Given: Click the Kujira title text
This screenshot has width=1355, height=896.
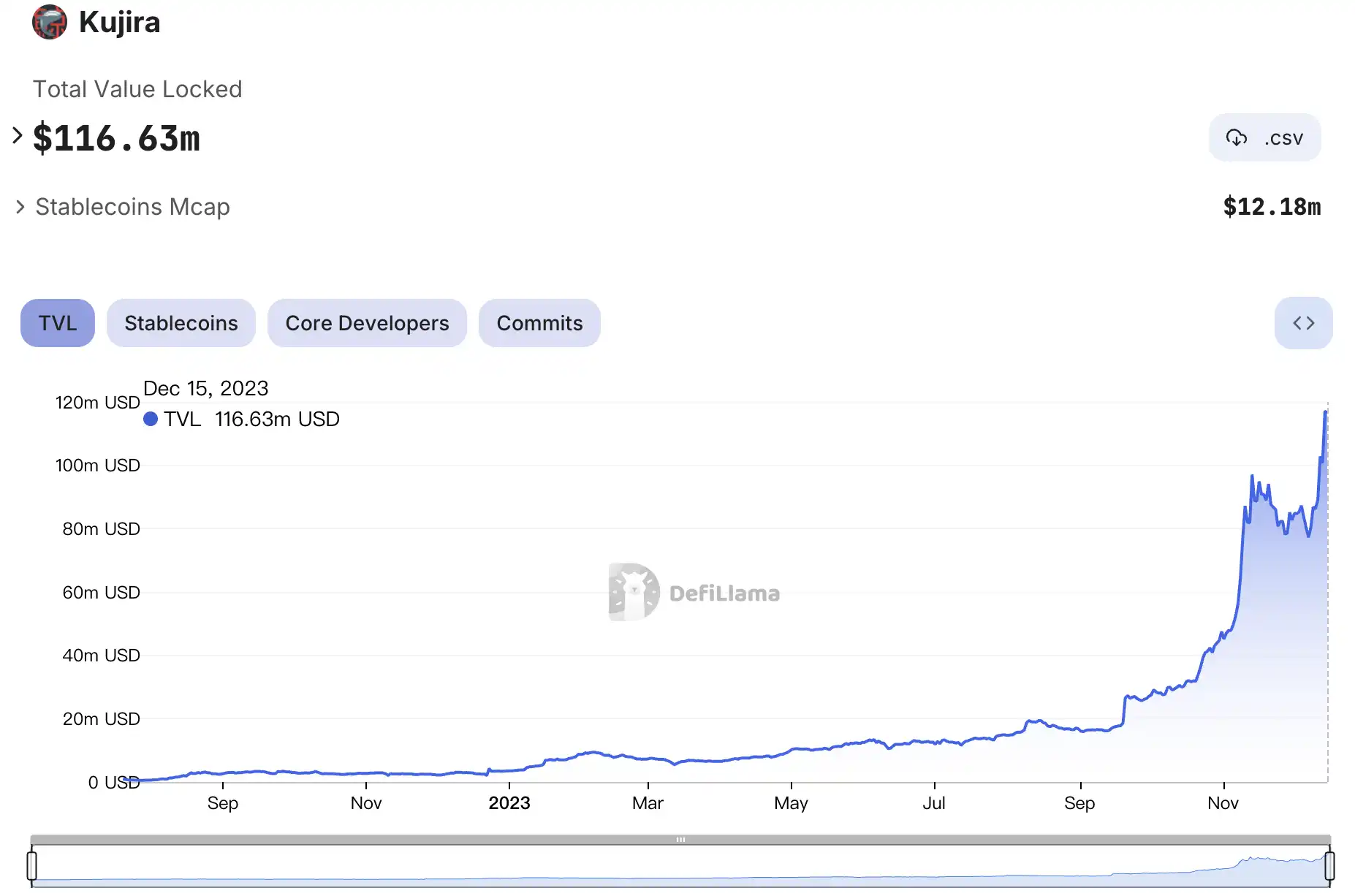Looking at the screenshot, I should click(x=119, y=22).
